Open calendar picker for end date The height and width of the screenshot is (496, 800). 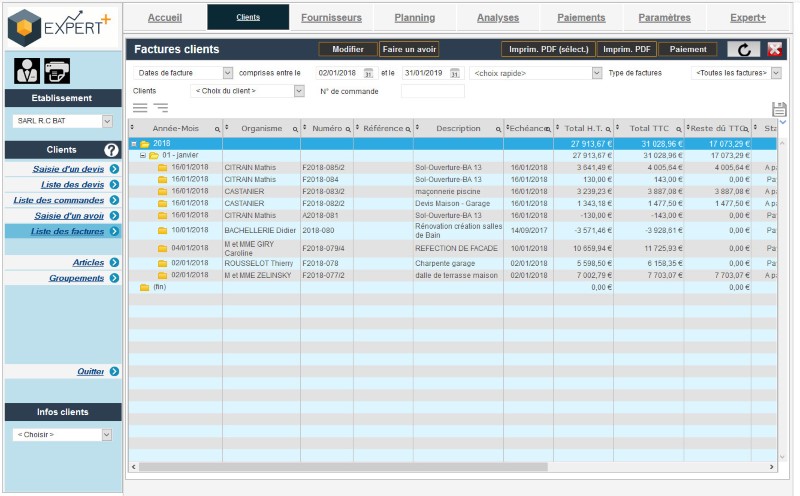[x=455, y=73]
